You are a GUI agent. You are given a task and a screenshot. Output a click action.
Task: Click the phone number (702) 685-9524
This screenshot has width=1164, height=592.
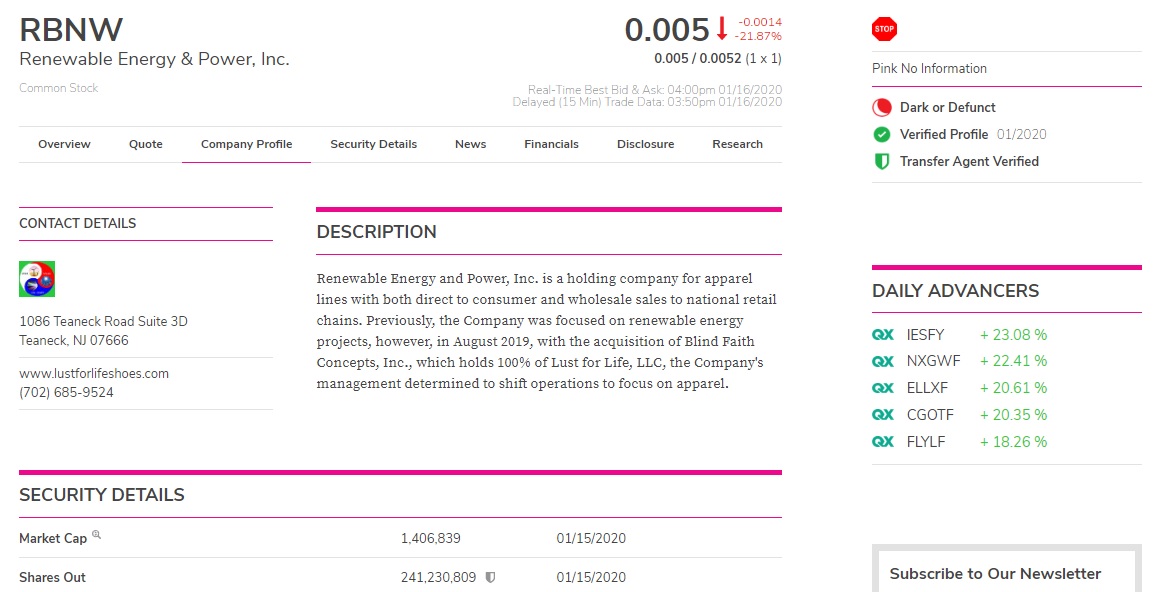point(67,392)
